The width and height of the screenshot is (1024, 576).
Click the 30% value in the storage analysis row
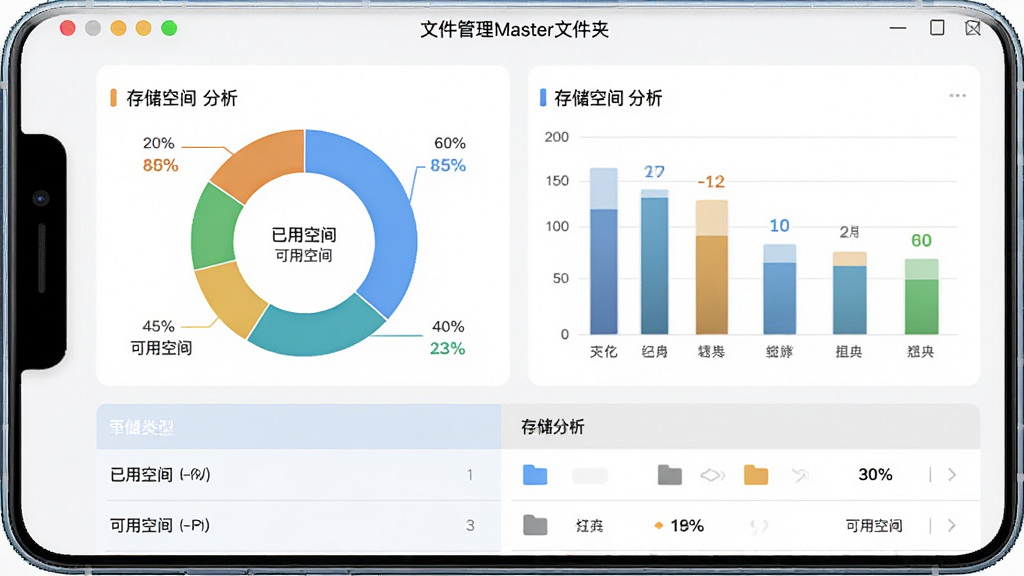tap(875, 475)
